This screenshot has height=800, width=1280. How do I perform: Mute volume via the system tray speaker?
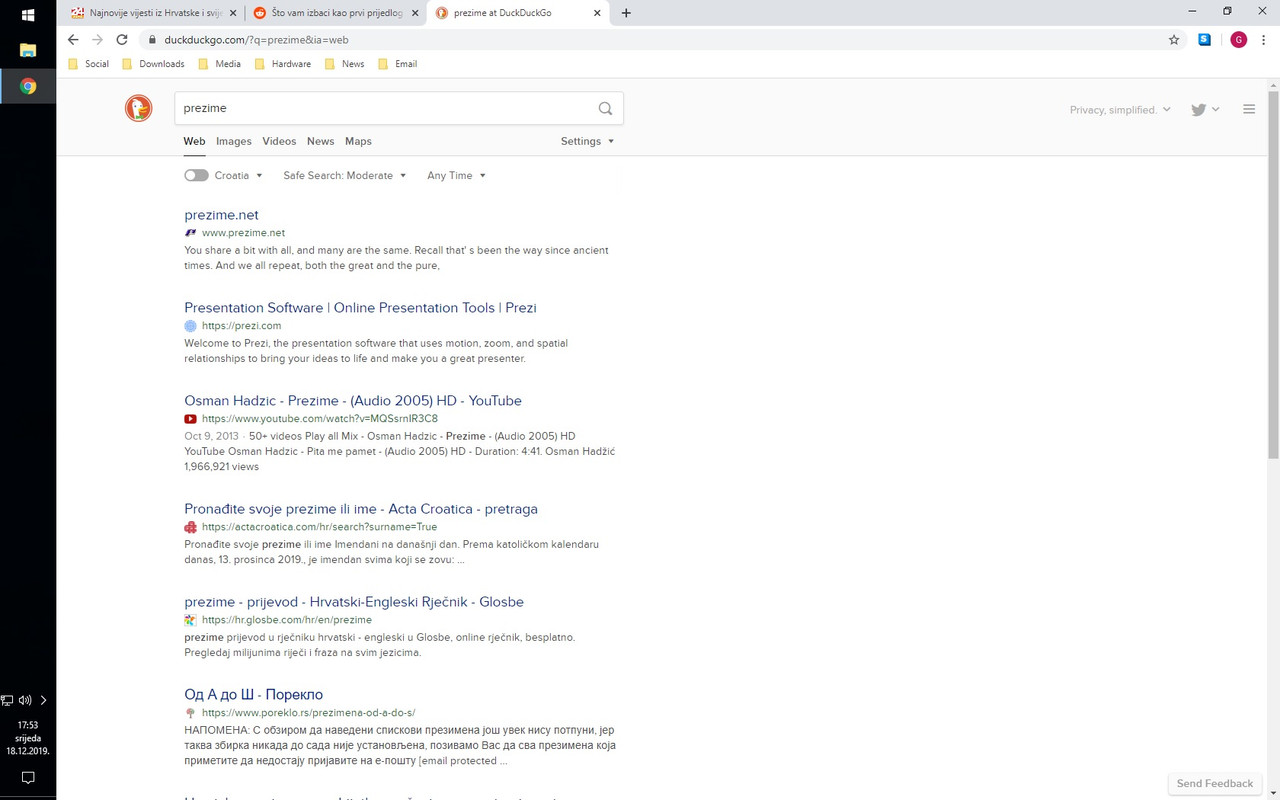[x=24, y=700]
